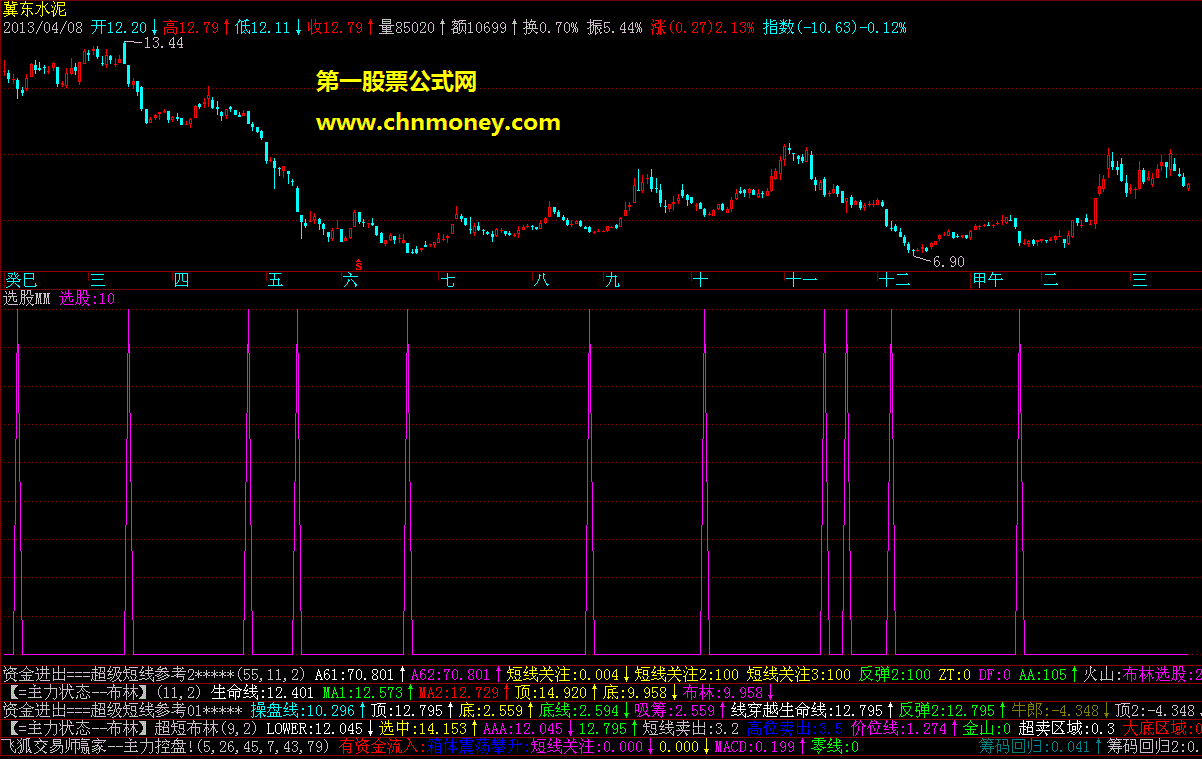This screenshot has width=1202, height=759.
Task: Click the 生命线:12.401 value
Action: coord(263,692)
